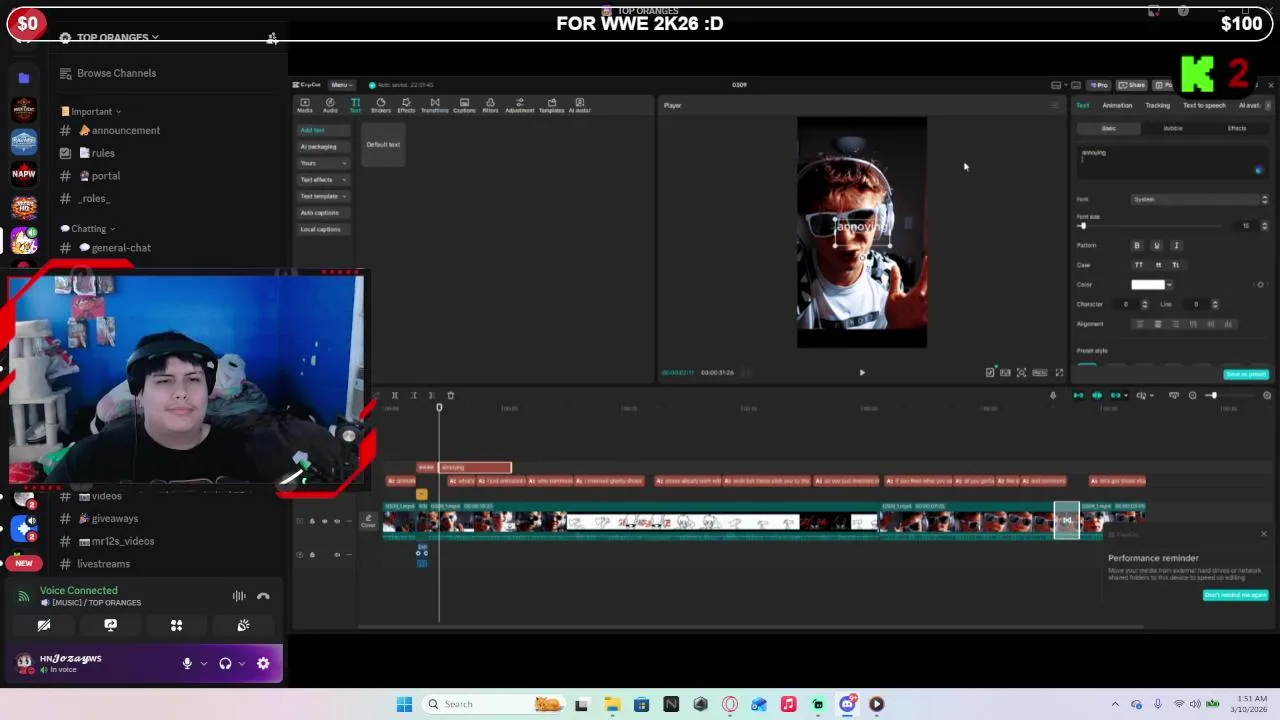Expand the CapCut Menu dropdown
This screenshot has height=720, width=1280.
[341, 85]
